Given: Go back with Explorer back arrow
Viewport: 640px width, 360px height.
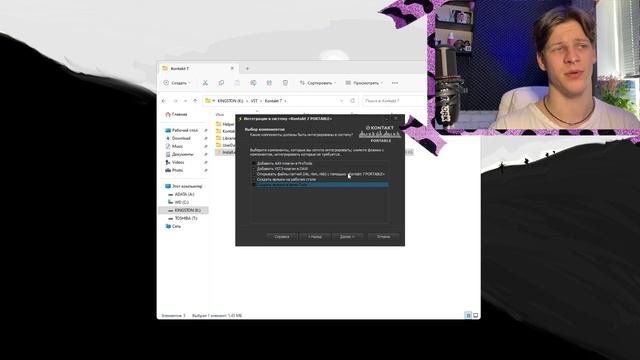Looking at the screenshot, I should click(164, 101).
